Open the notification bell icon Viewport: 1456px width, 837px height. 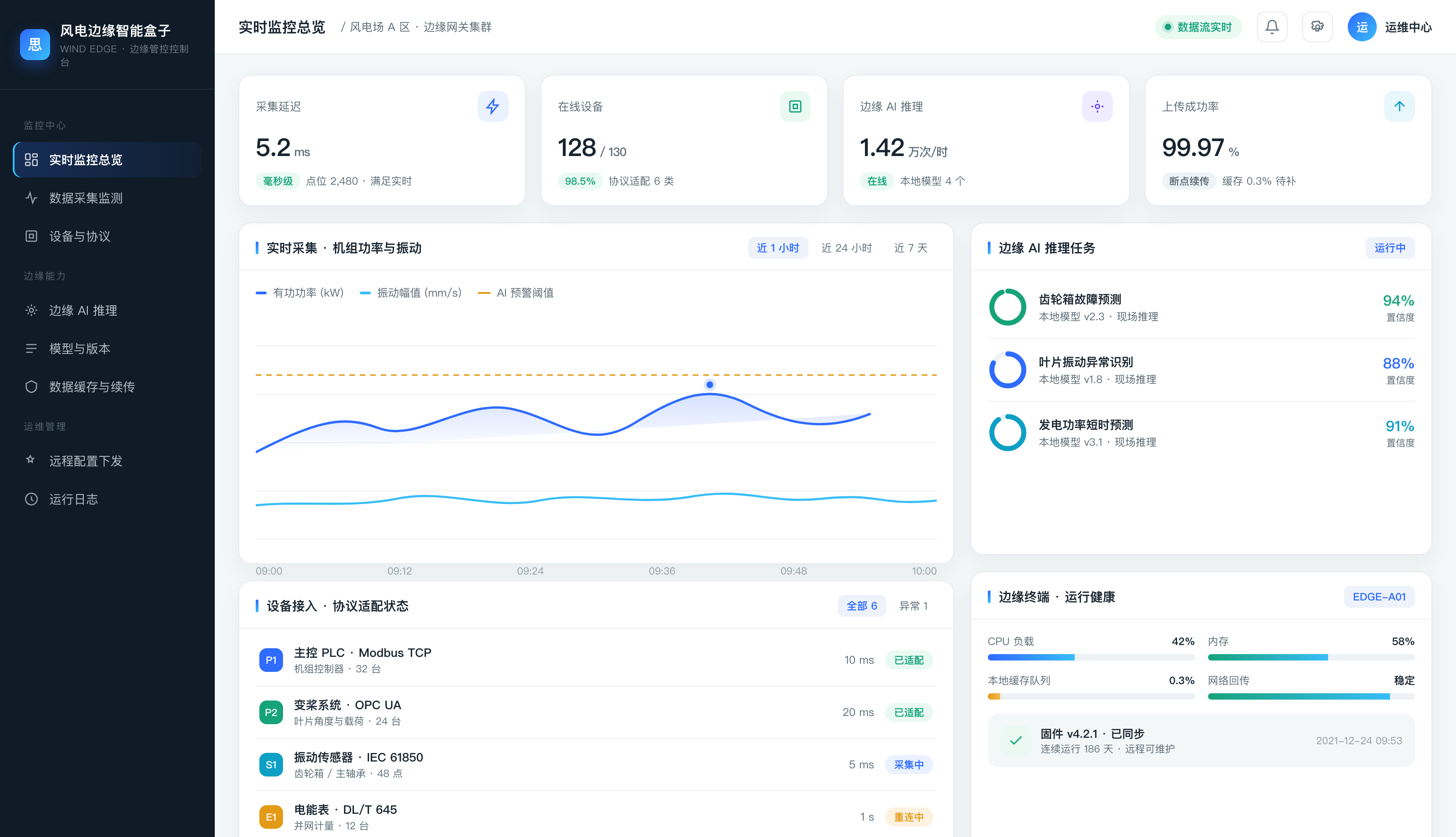(1271, 27)
